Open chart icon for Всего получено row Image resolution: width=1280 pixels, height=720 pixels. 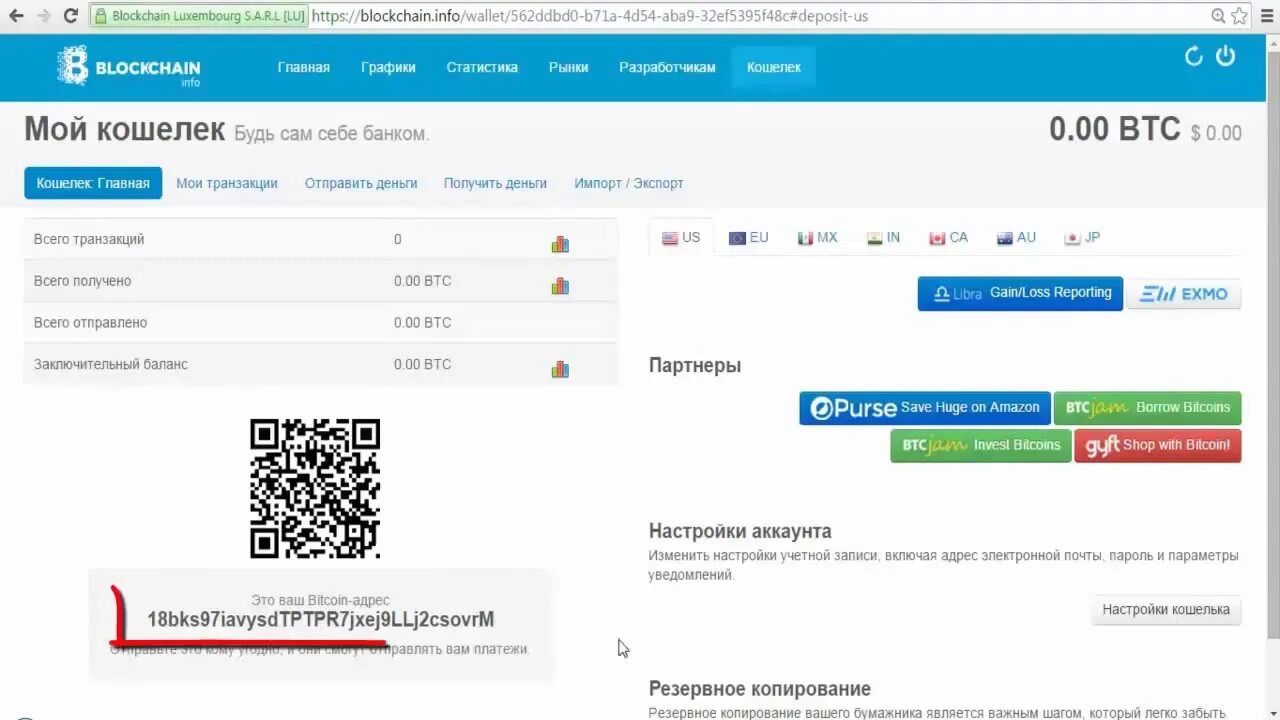tap(560, 286)
